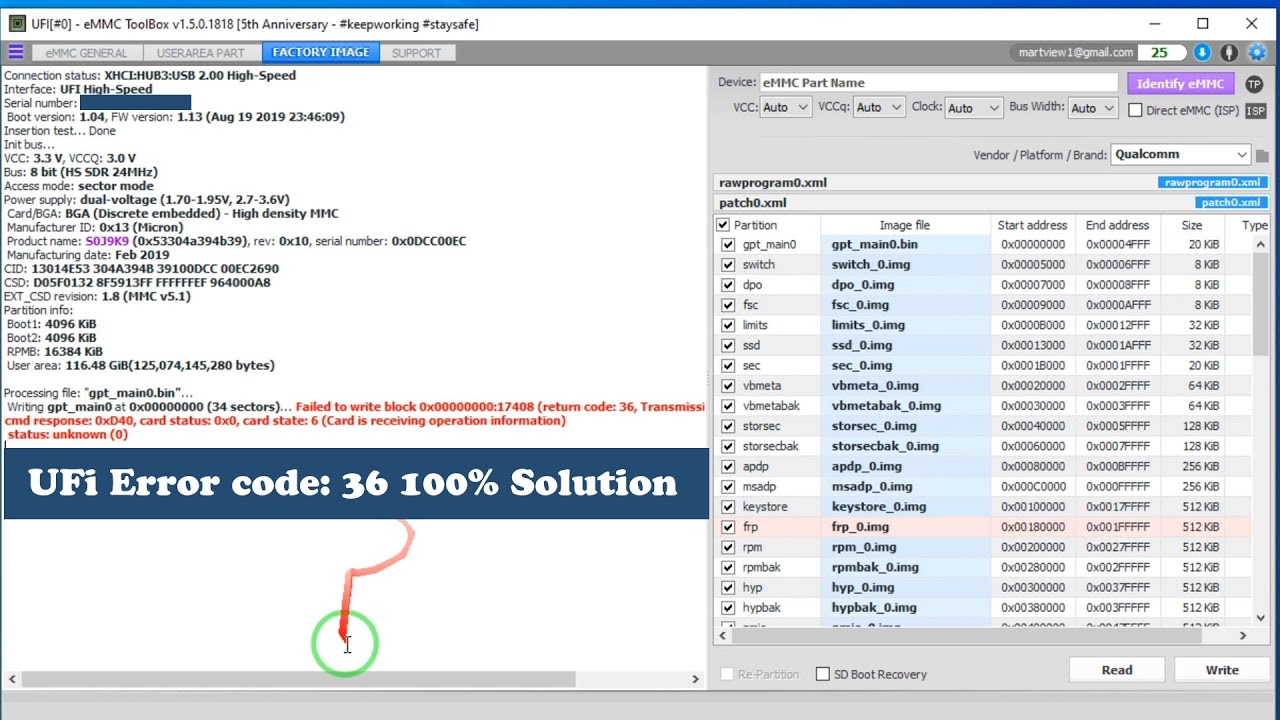Open the VCC dropdown
1280x720 pixels.
[x=786, y=108]
